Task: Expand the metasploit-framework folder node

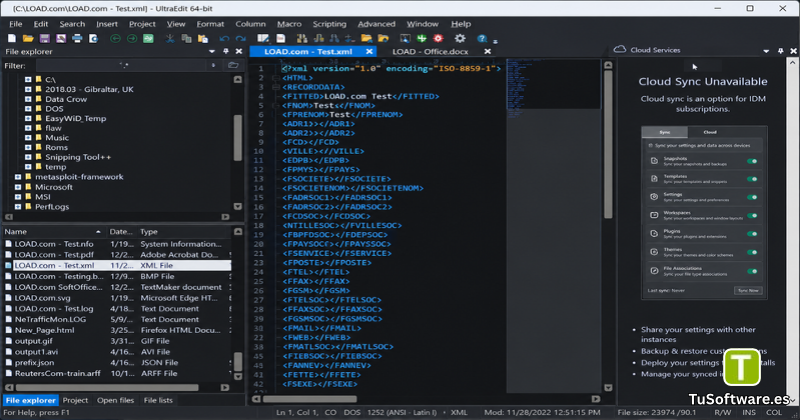Action: point(18,177)
